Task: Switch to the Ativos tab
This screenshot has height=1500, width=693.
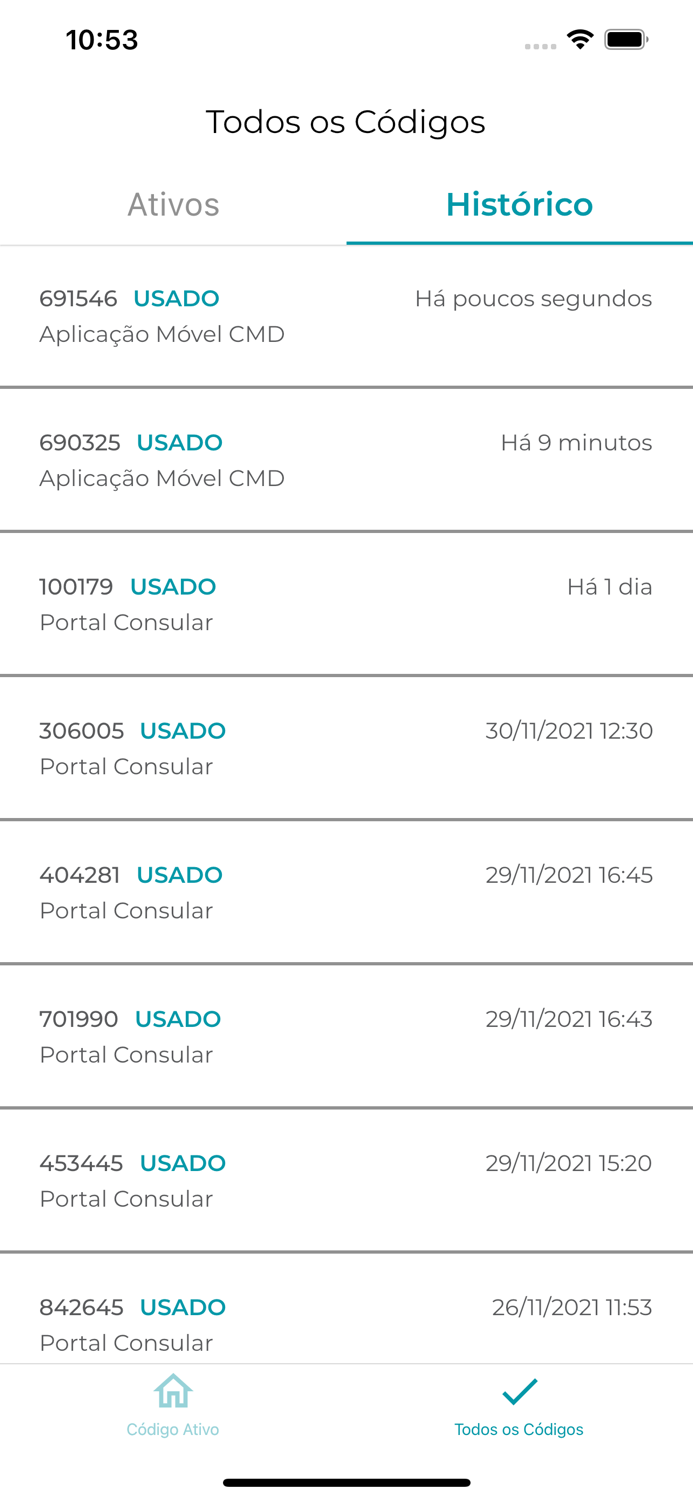Action: [173, 205]
